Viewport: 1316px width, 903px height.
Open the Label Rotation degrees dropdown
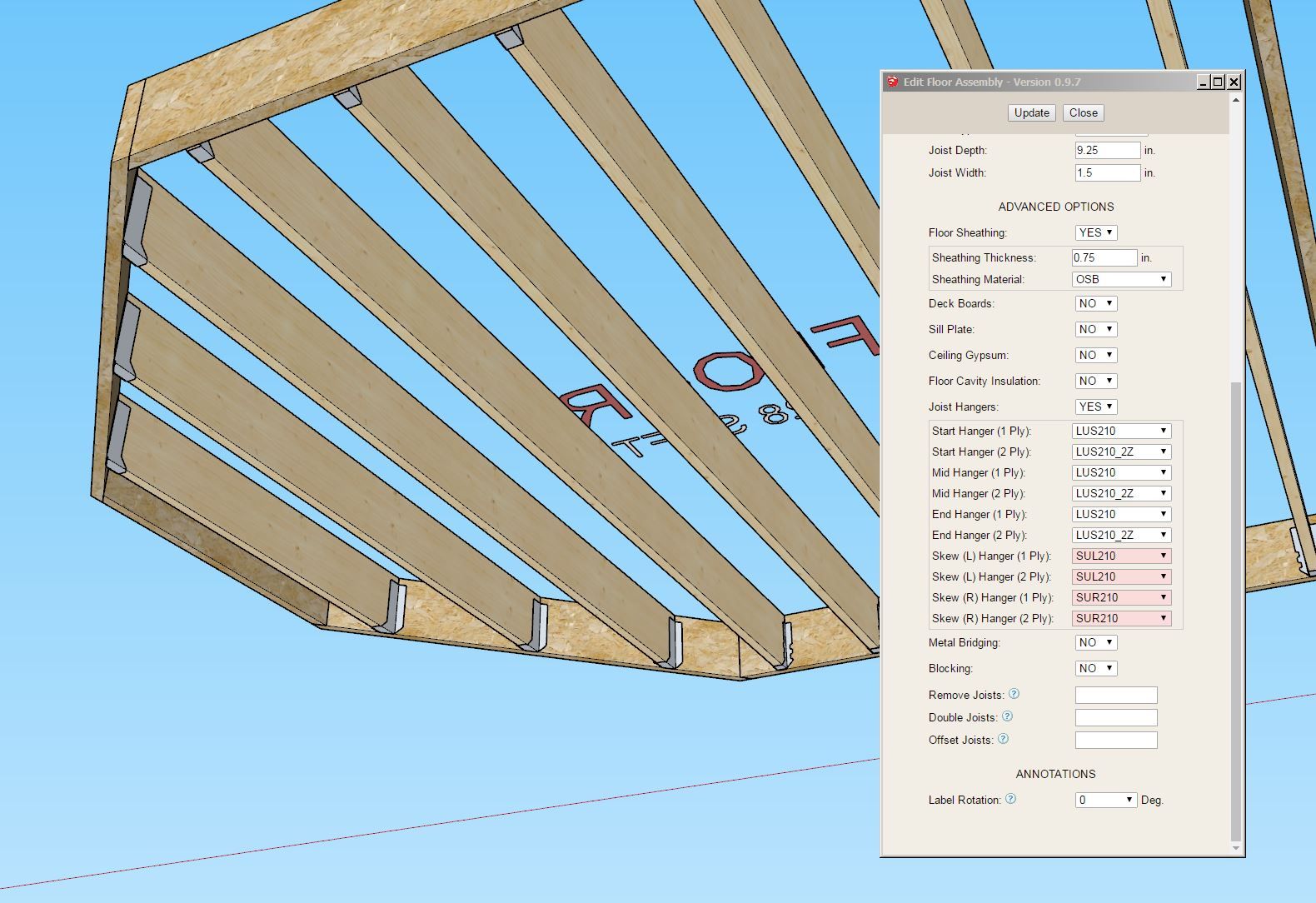tap(1106, 800)
